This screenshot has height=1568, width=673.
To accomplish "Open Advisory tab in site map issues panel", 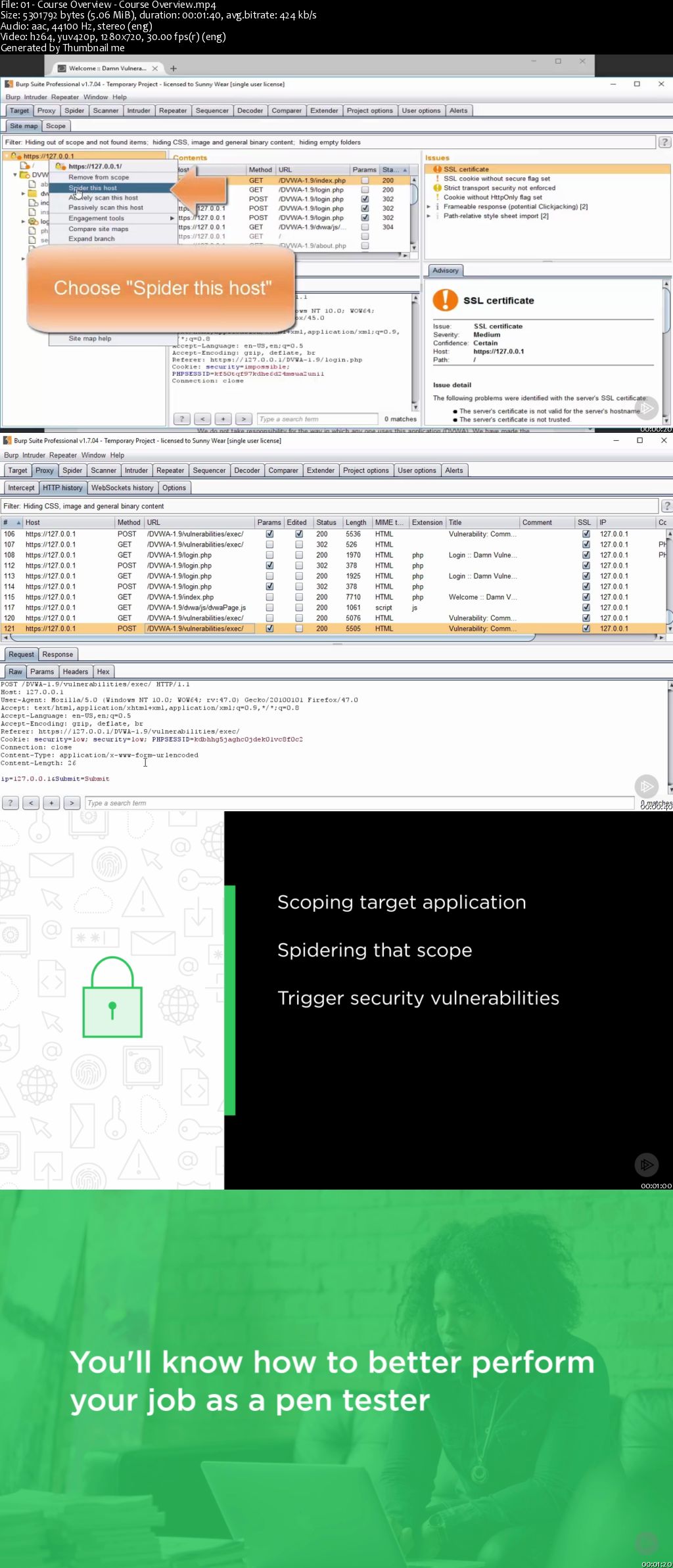I will pos(446,271).
